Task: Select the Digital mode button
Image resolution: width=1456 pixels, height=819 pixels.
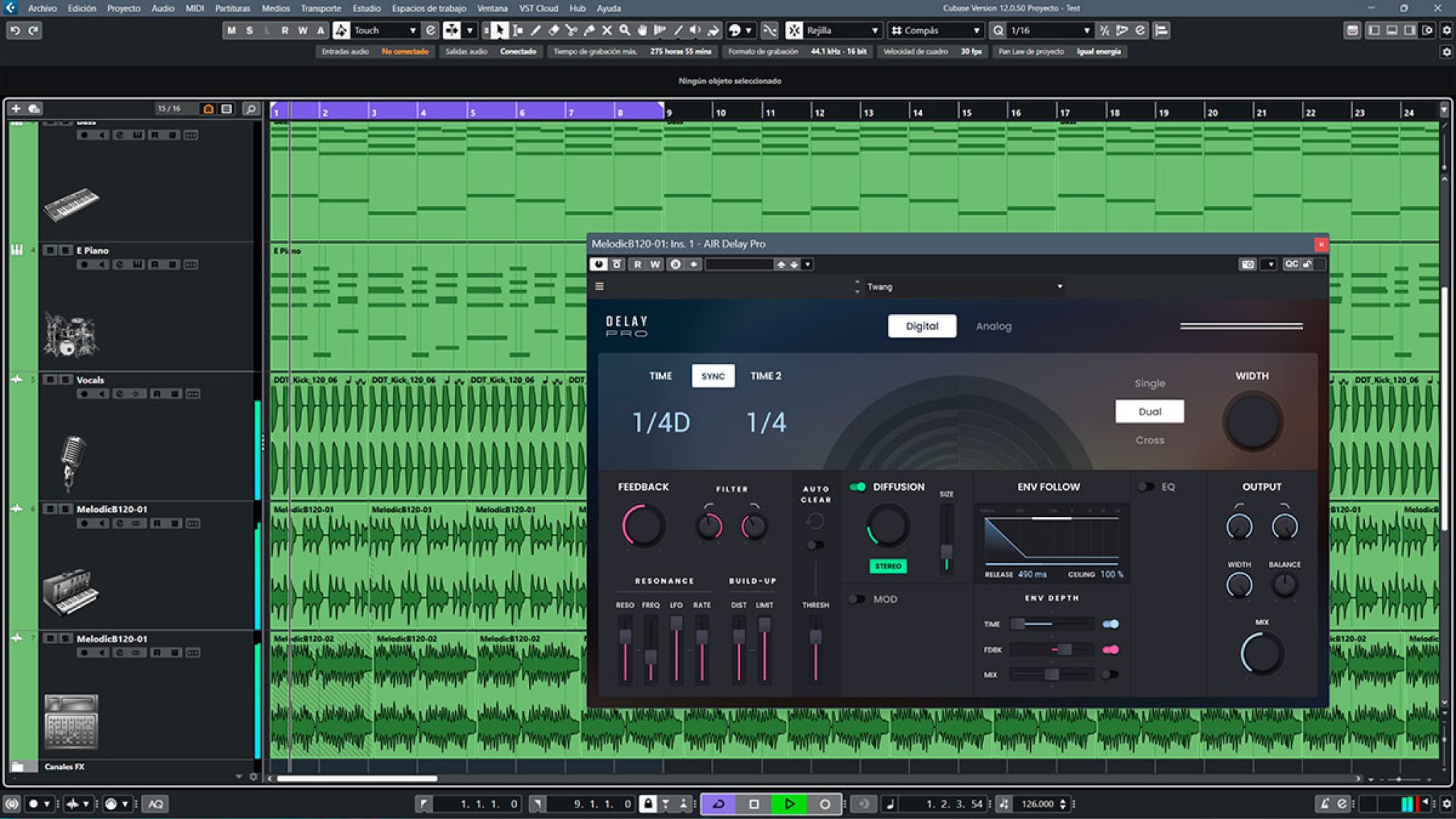Action: pos(922,326)
